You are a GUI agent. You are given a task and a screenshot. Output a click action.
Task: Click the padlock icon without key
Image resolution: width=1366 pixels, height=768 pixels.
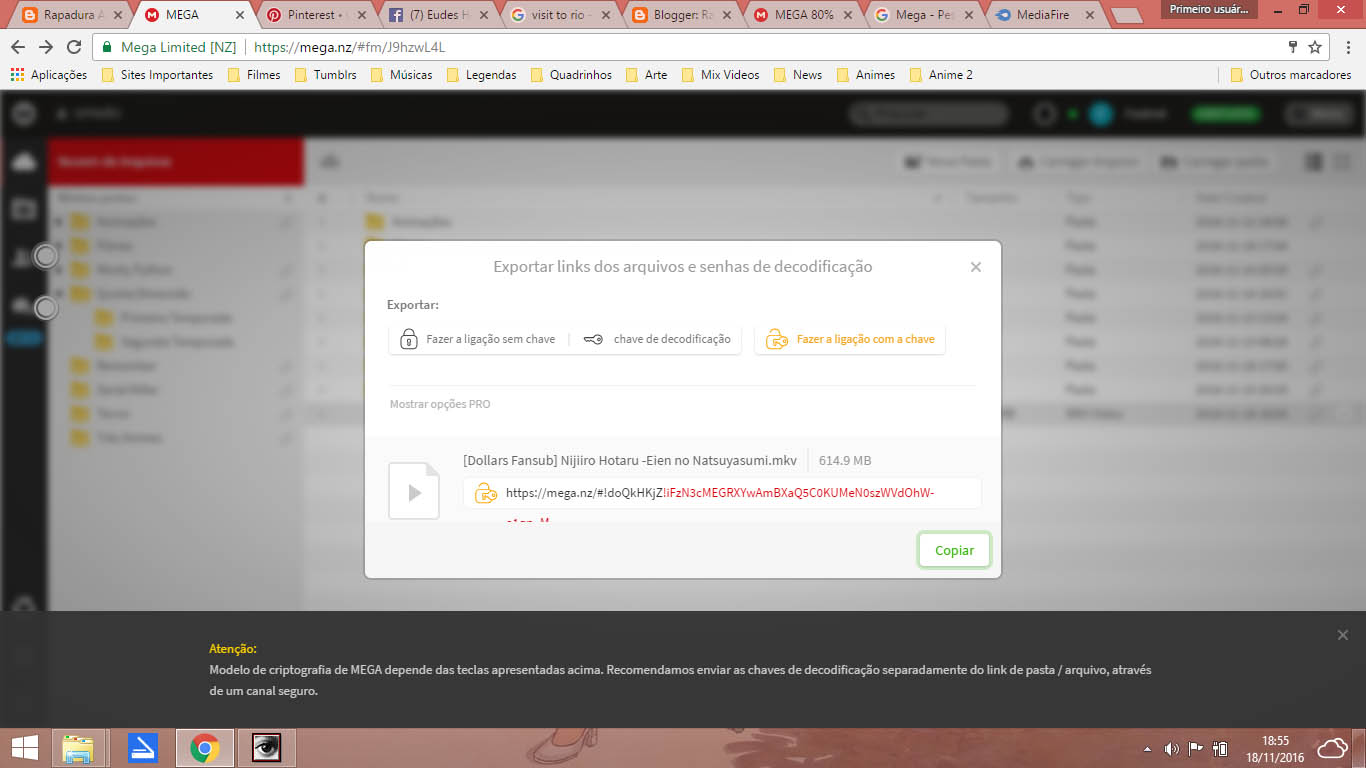(x=408, y=339)
